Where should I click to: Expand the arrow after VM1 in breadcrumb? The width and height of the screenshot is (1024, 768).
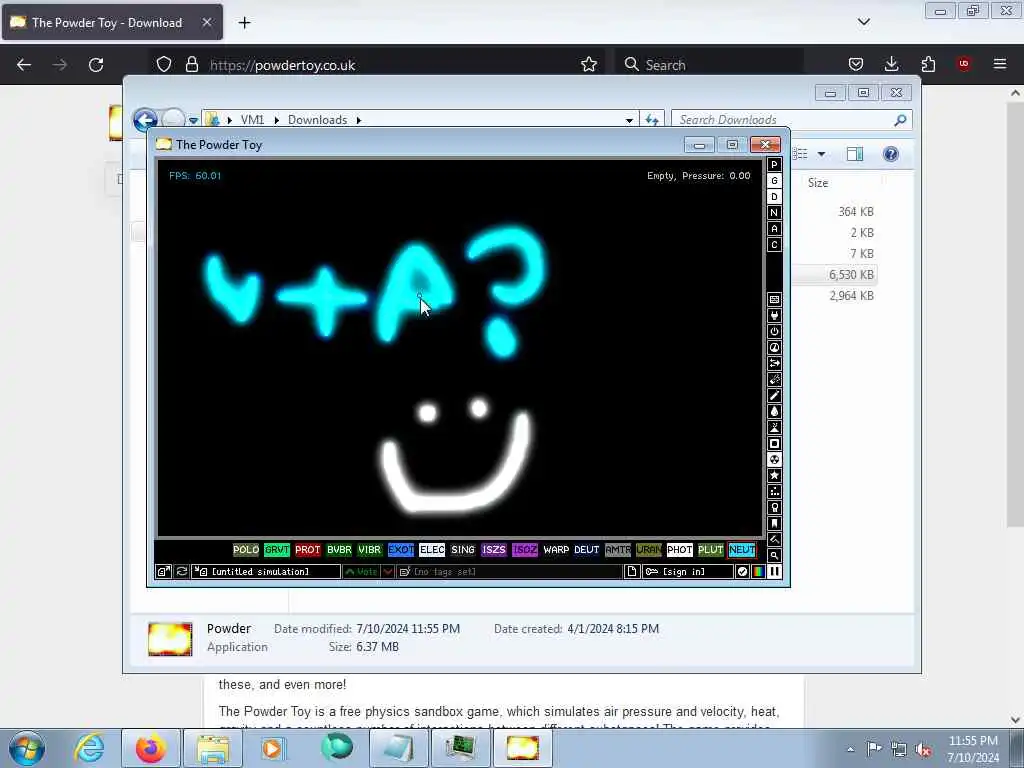point(277,120)
